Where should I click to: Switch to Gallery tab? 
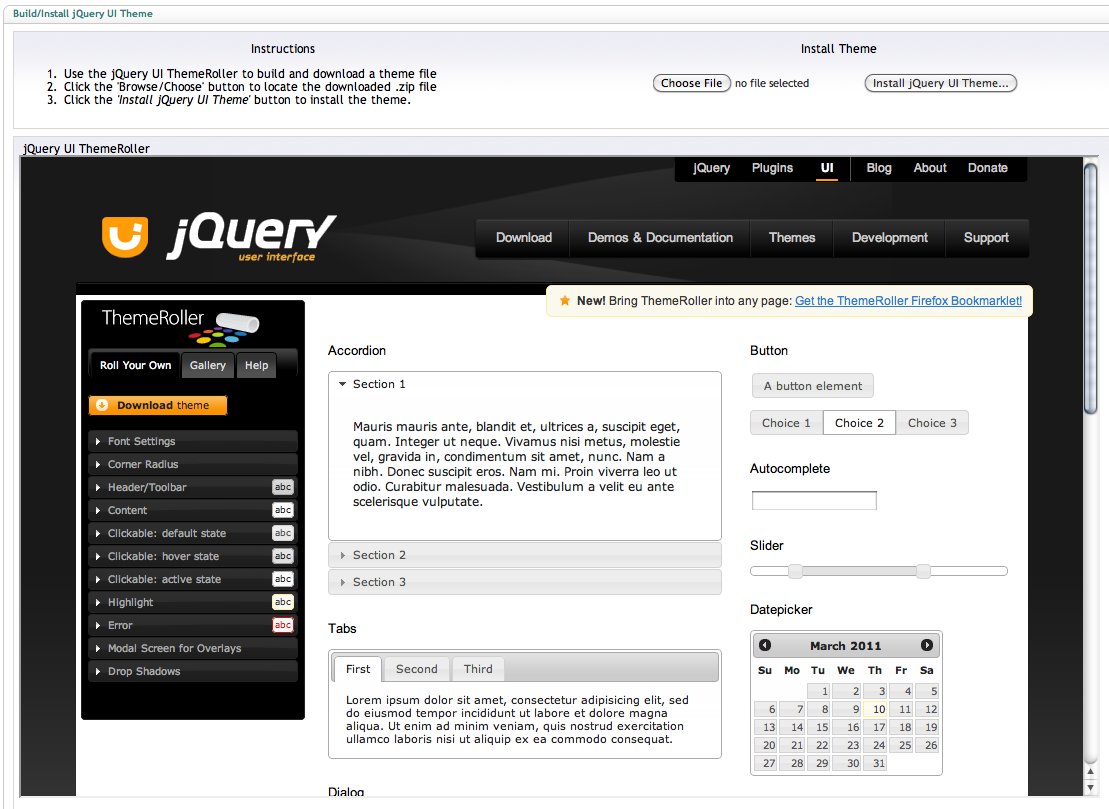pos(207,365)
